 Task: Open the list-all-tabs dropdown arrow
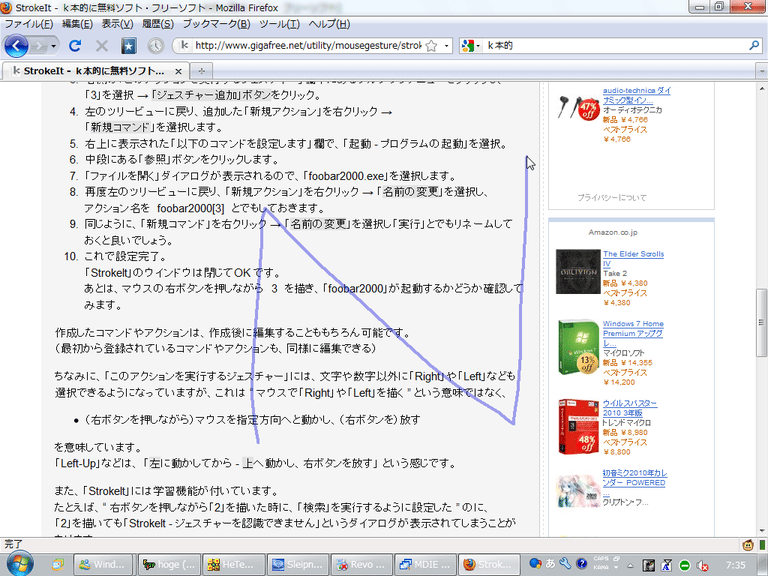coord(762,71)
